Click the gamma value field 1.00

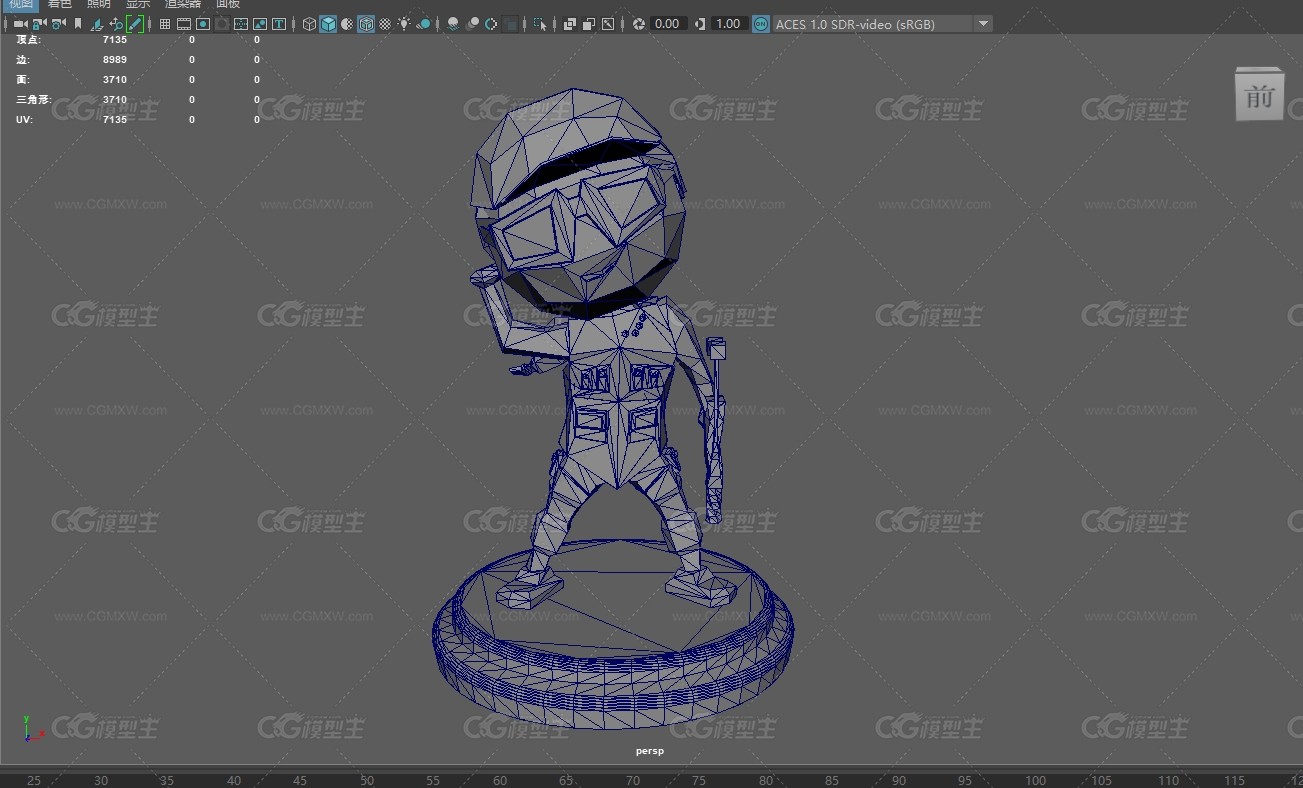click(729, 24)
